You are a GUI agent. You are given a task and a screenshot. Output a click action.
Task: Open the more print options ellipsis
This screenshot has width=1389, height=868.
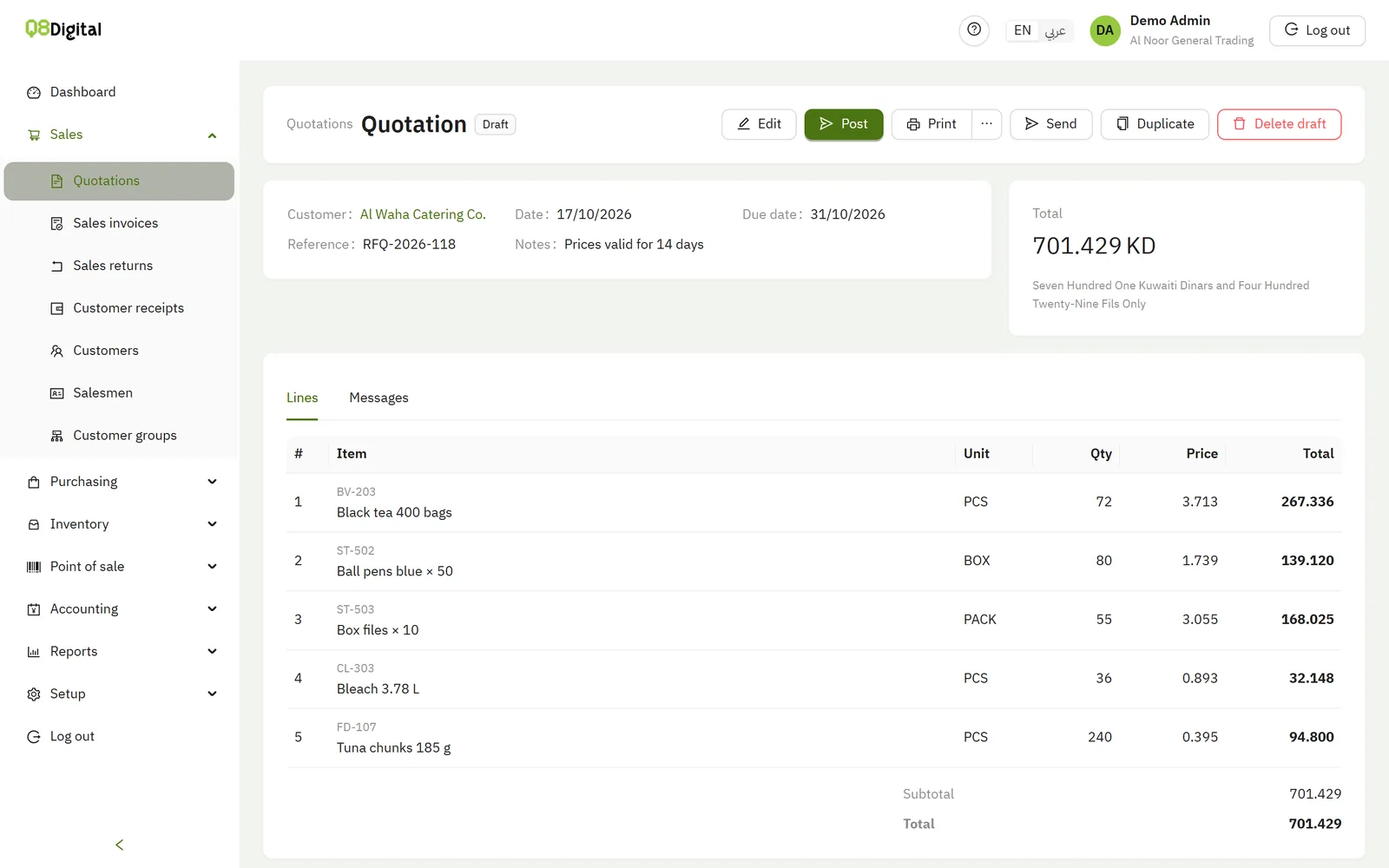click(x=986, y=124)
